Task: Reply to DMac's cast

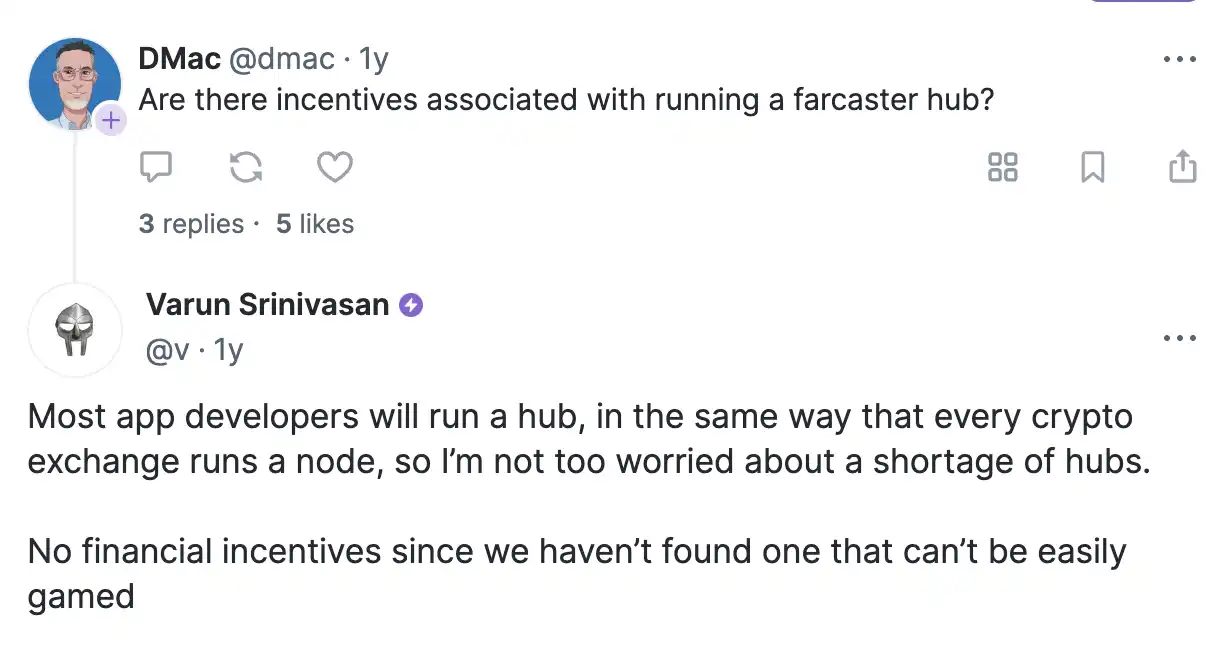Action: (x=155, y=167)
